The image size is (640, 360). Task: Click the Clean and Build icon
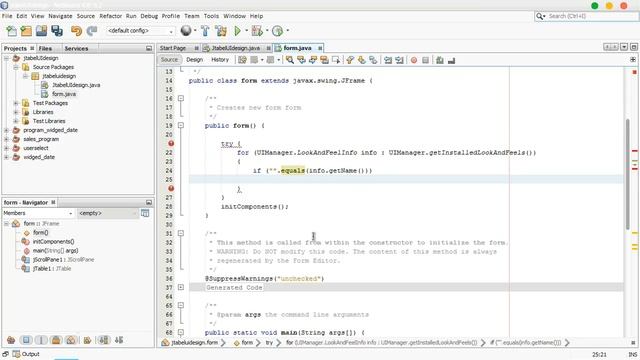point(221,31)
